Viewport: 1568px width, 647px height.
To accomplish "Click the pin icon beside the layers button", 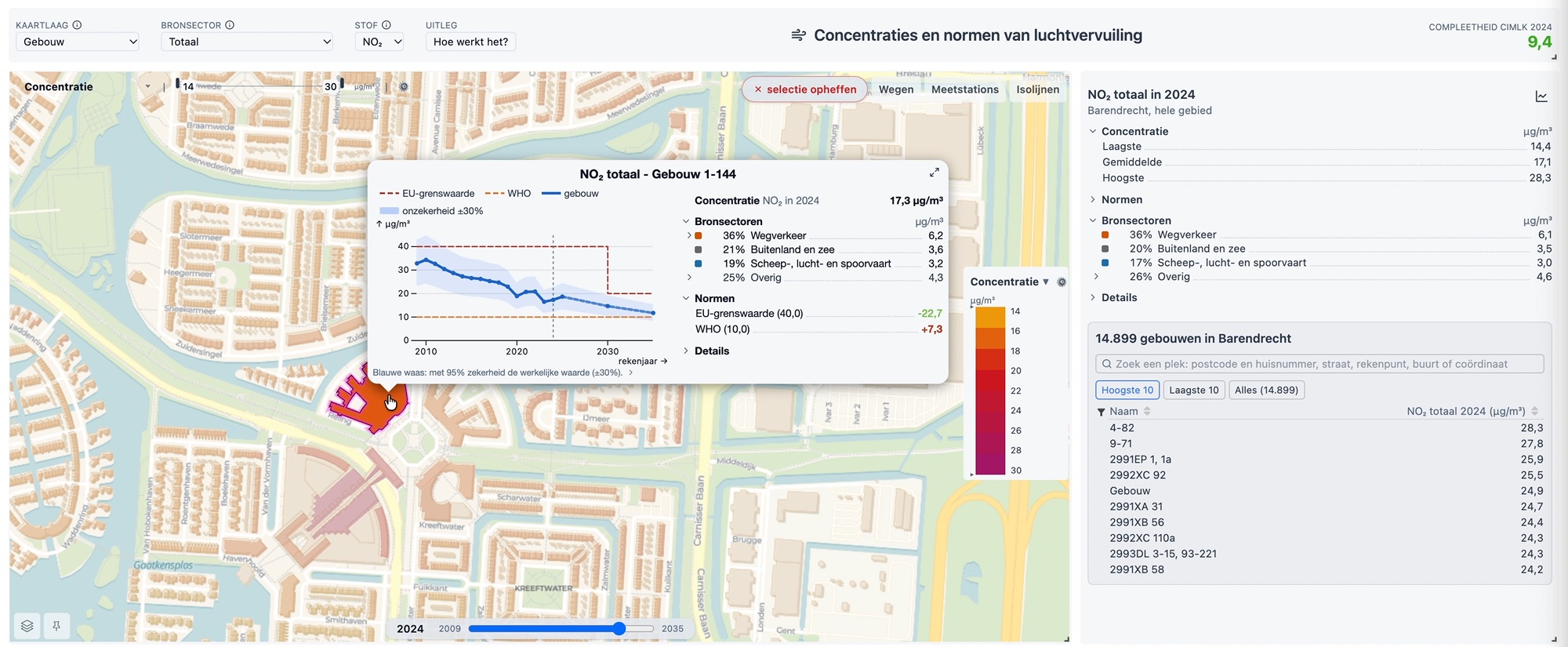I will click(56, 626).
